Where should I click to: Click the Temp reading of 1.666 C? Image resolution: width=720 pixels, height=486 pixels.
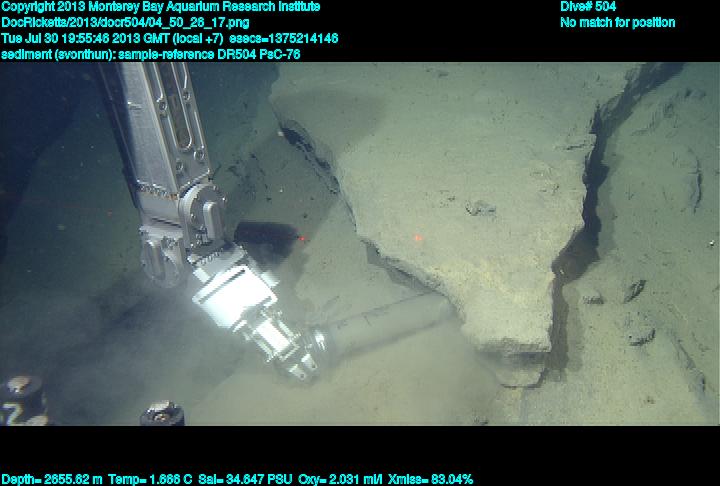tap(150, 480)
